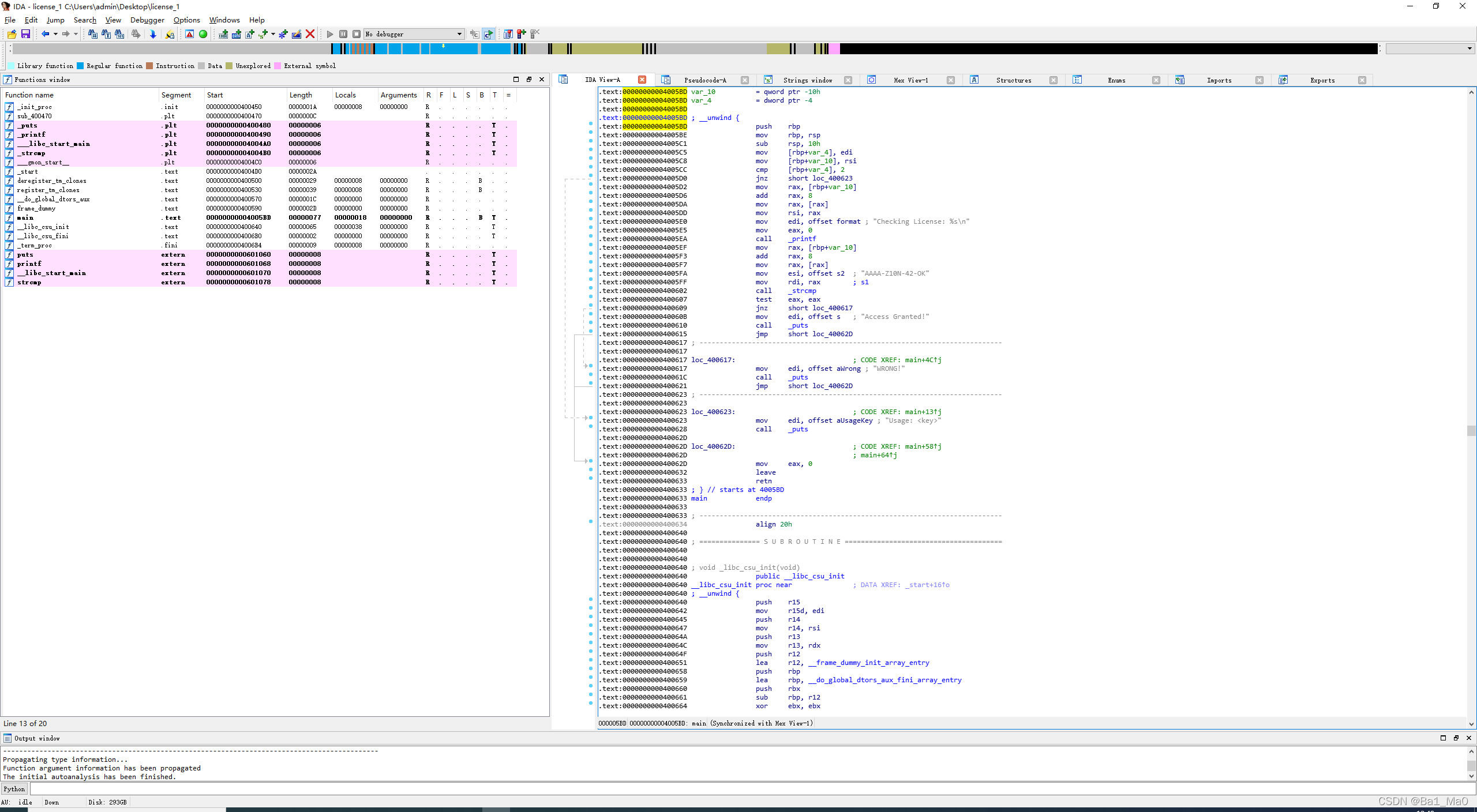Click the start process play button

tap(330, 34)
